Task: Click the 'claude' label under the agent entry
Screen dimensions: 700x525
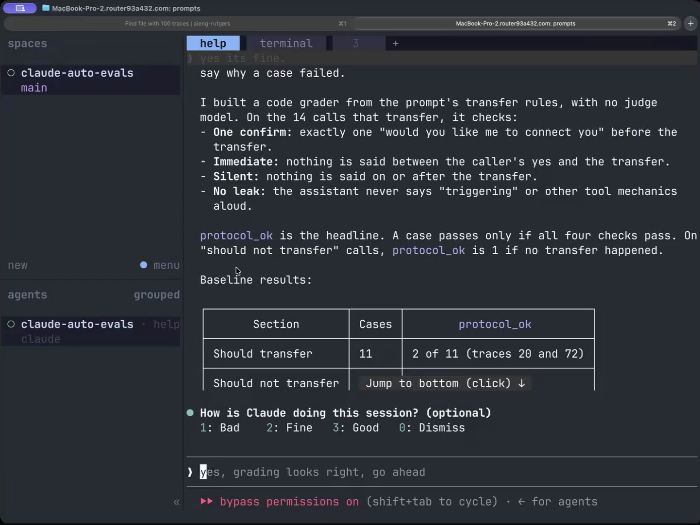Action: tap(41, 339)
